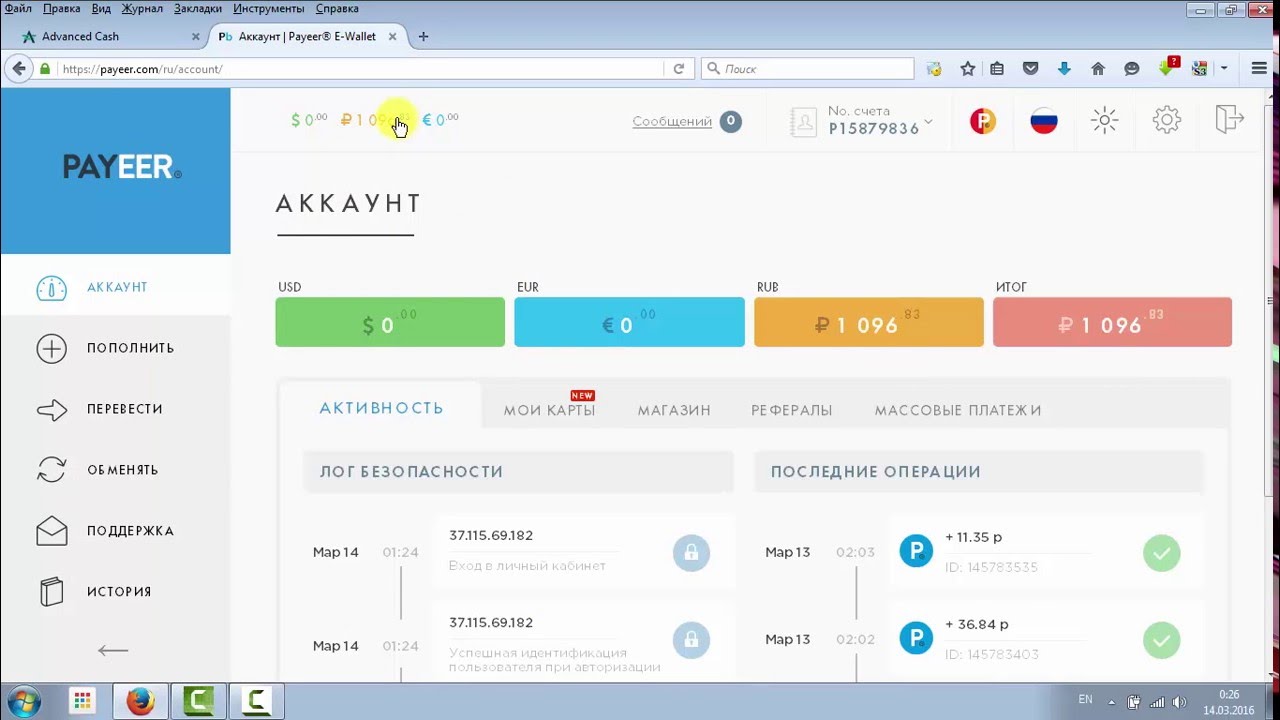Viewport: 1280px width, 720px height.
Task: Click the orange RUB balance box
Action: 869,322
